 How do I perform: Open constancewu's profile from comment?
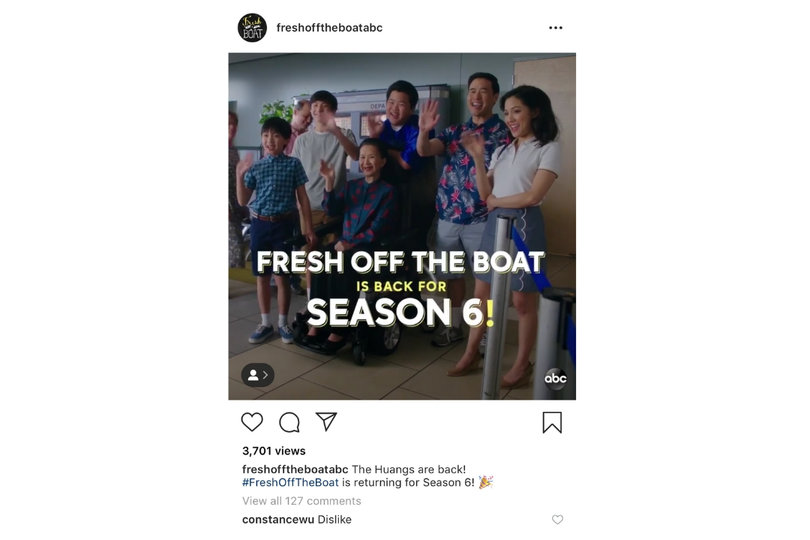tap(278, 519)
